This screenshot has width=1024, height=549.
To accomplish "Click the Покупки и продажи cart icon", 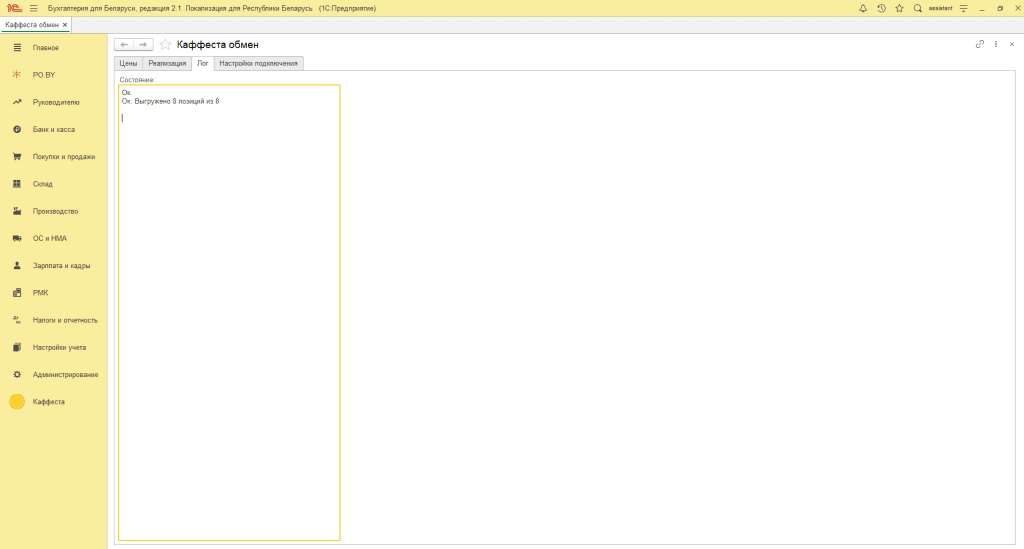I will point(17,157).
